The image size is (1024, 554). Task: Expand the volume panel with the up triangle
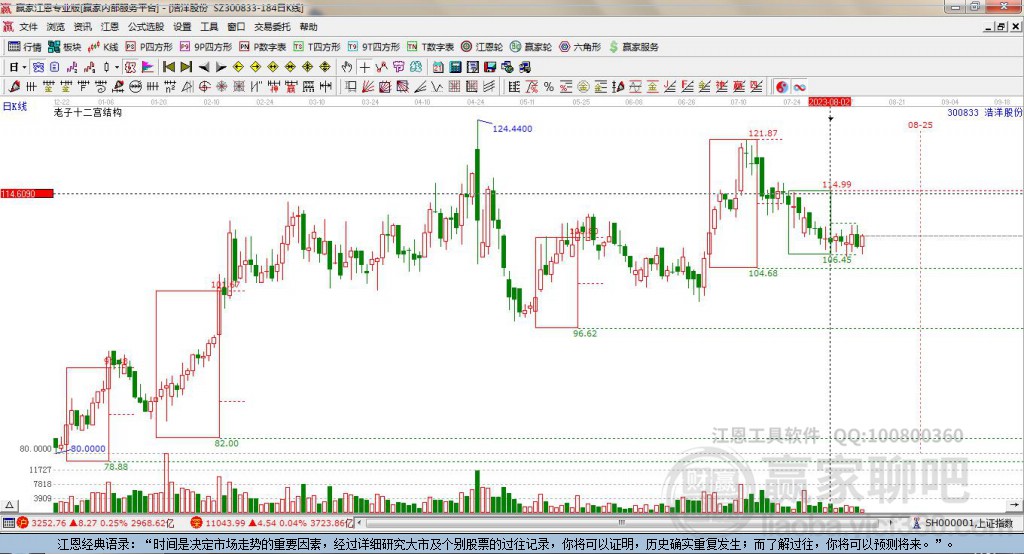pyautogui.click(x=9, y=505)
